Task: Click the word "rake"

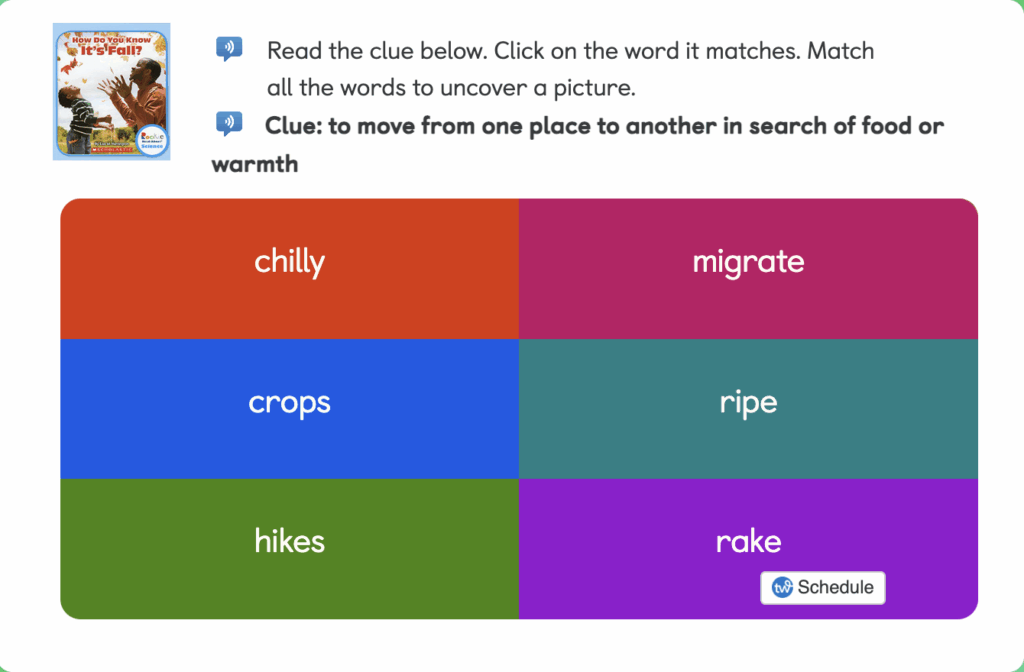Action: click(748, 541)
